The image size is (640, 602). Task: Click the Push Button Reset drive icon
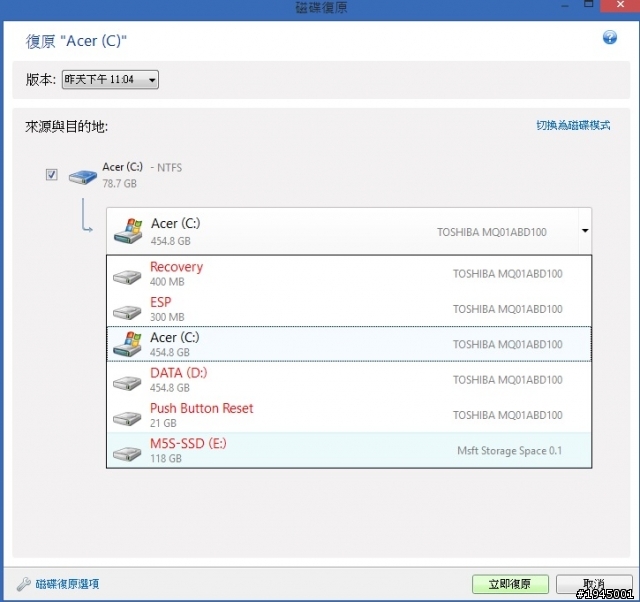pyautogui.click(x=127, y=418)
